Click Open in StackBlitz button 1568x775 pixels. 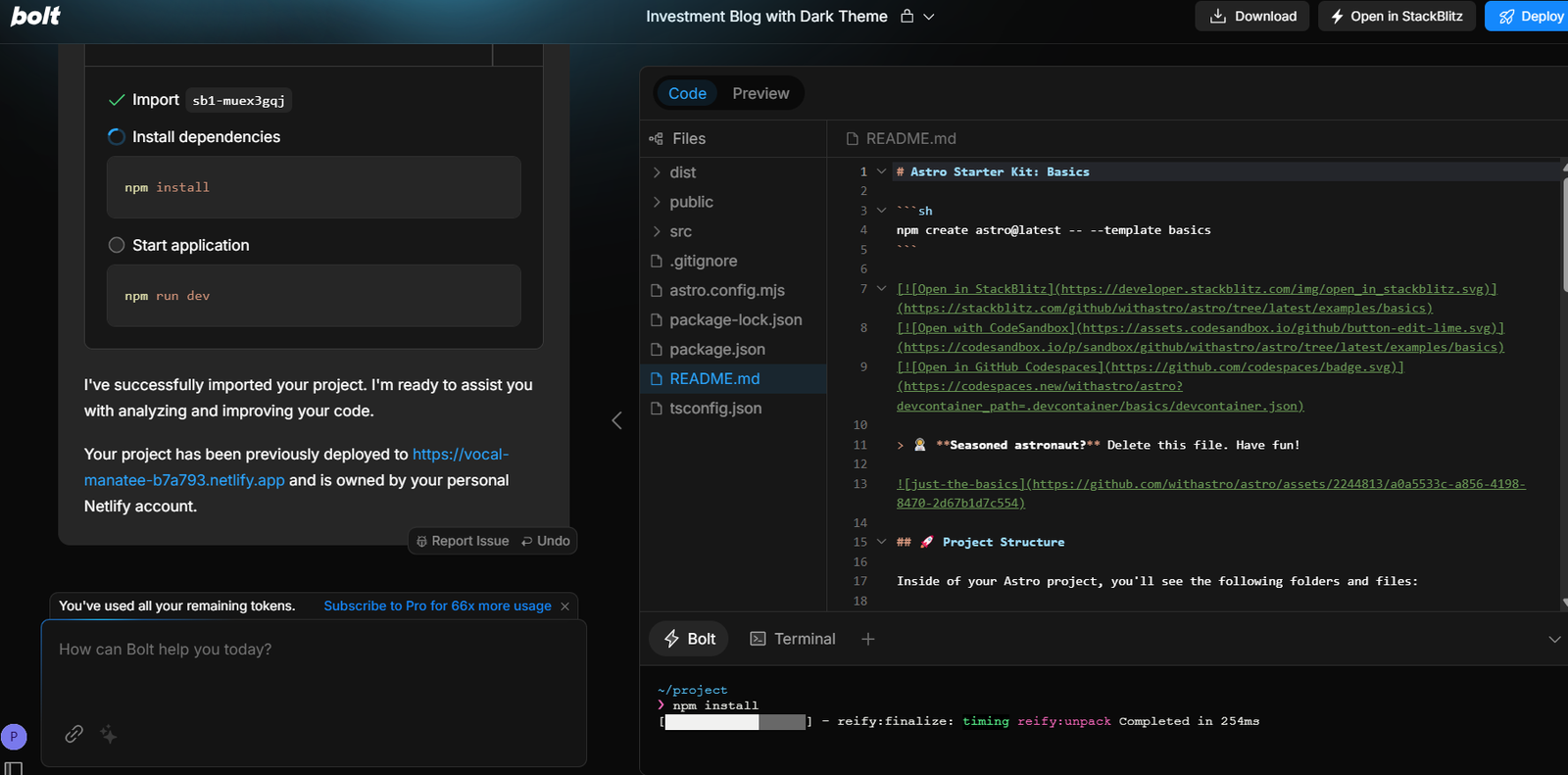click(x=1396, y=16)
